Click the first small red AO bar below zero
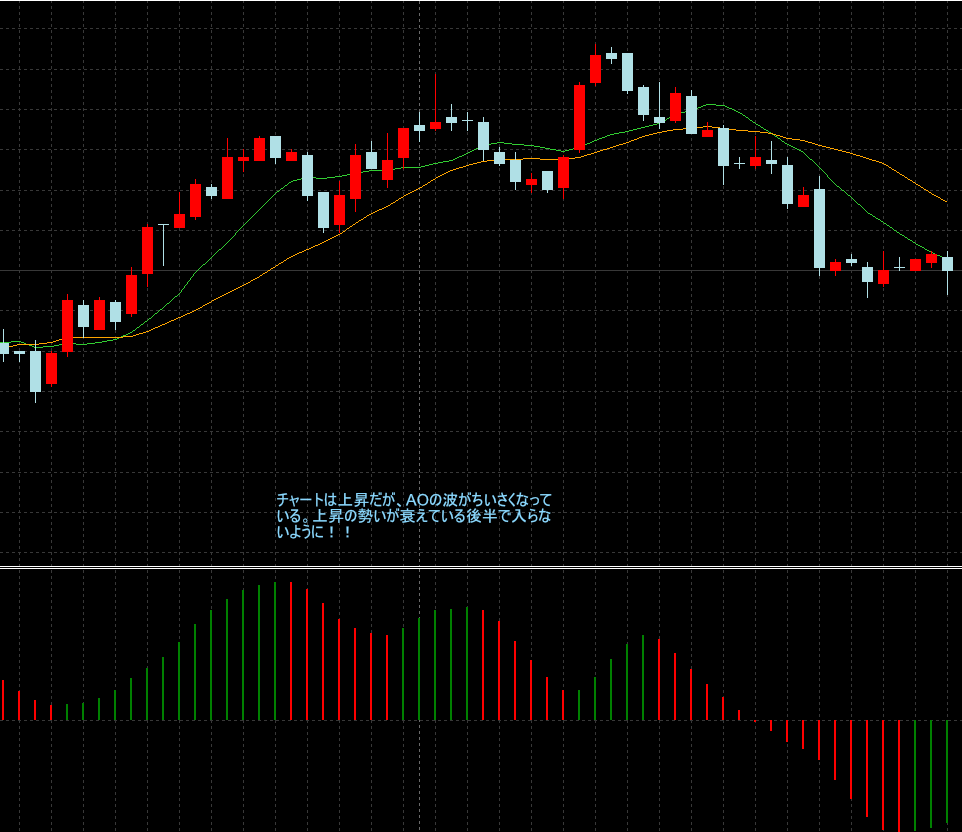Screen dimensions: 962x832 click(x=770, y=726)
